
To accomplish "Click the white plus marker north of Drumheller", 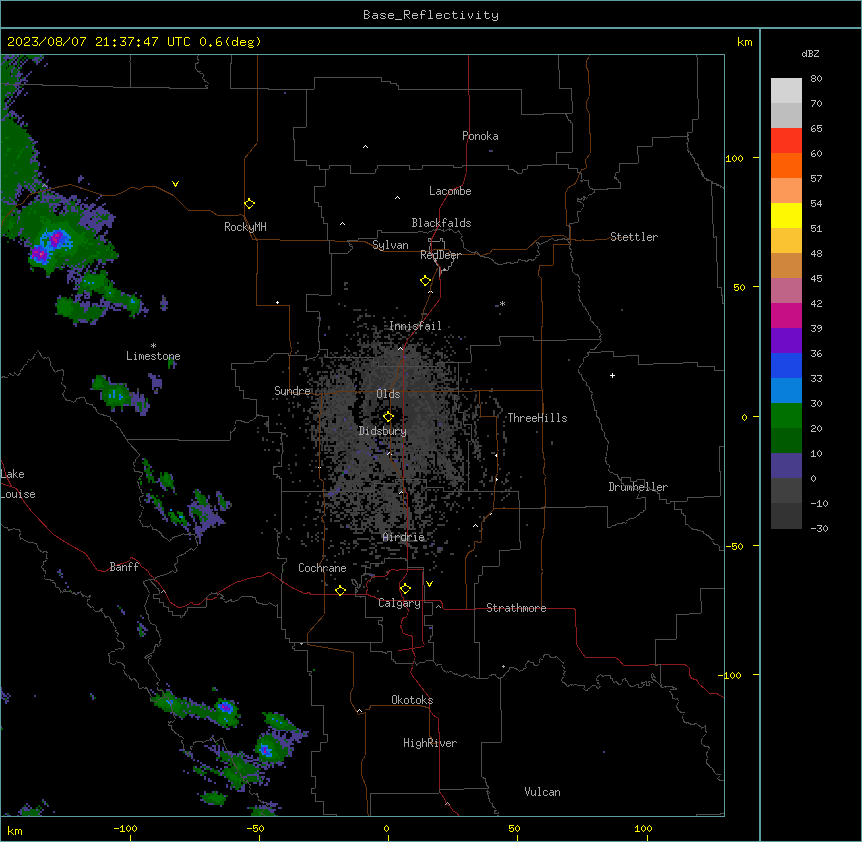I will pos(612,375).
